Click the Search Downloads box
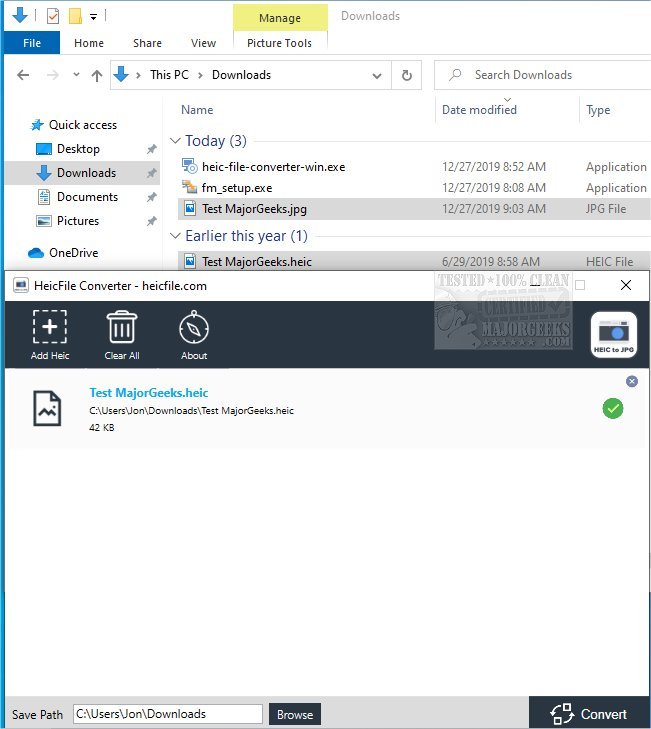Viewport: 651px width, 729px height. (543, 75)
